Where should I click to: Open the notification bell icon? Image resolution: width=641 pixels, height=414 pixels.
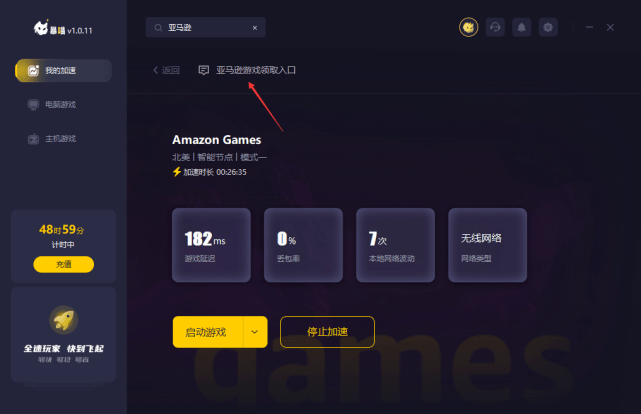[522, 27]
